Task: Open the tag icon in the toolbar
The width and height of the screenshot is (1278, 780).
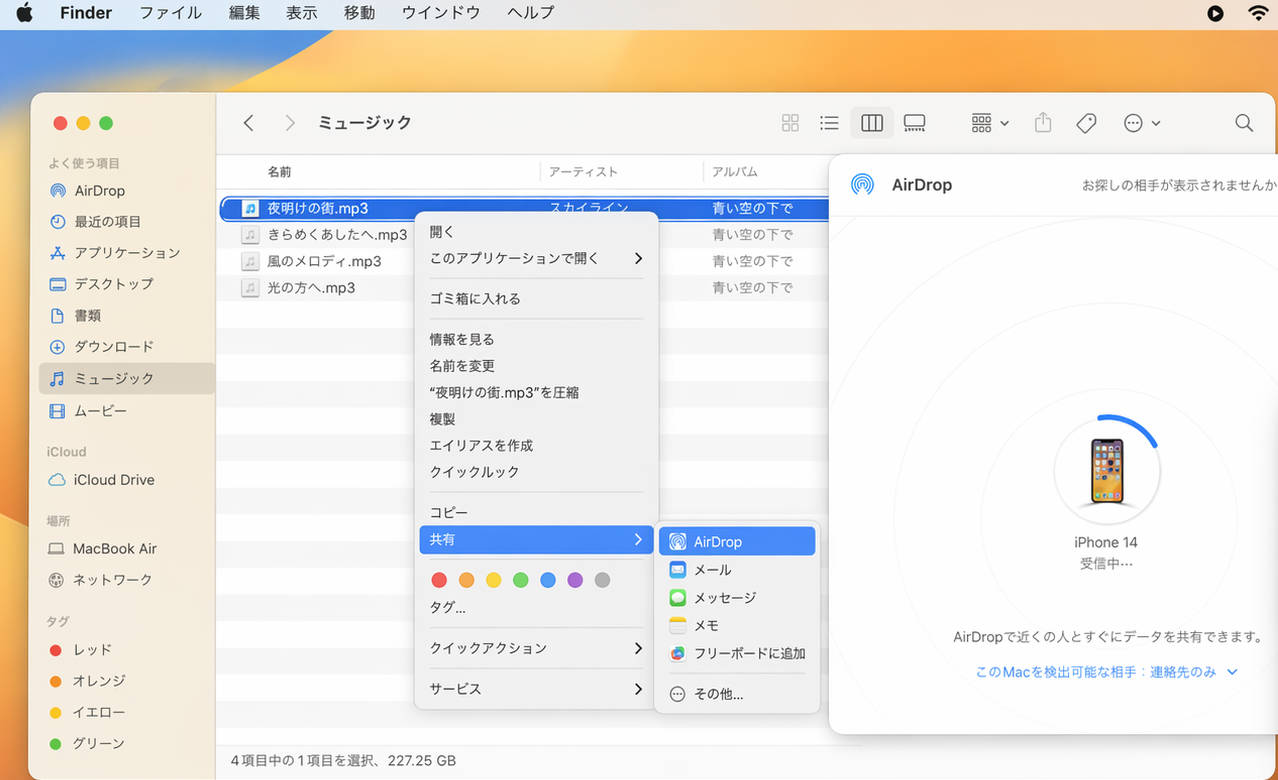Action: point(1086,122)
